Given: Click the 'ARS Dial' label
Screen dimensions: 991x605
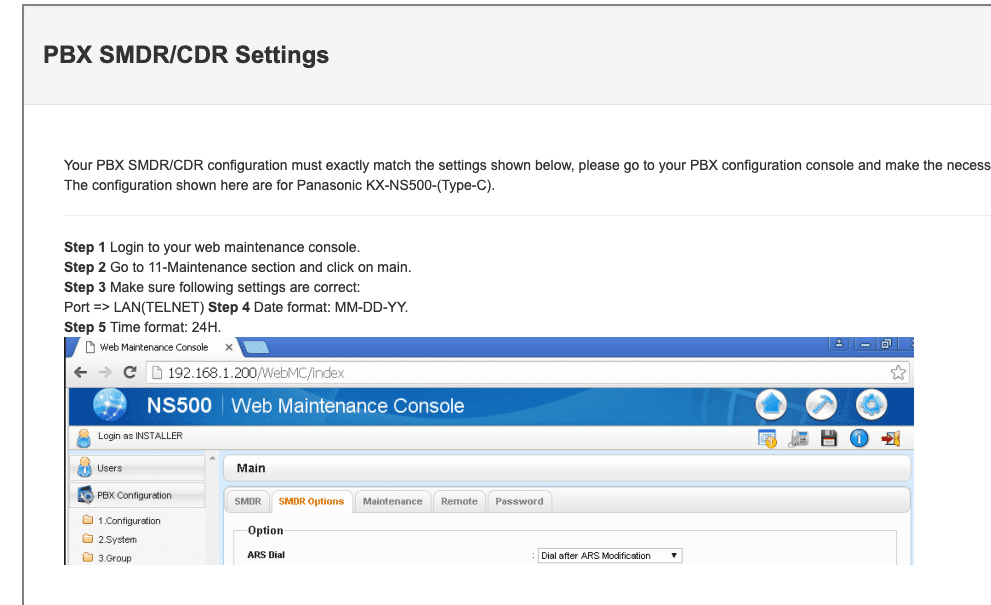Looking at the screenshot, I should tap(266, 555).
